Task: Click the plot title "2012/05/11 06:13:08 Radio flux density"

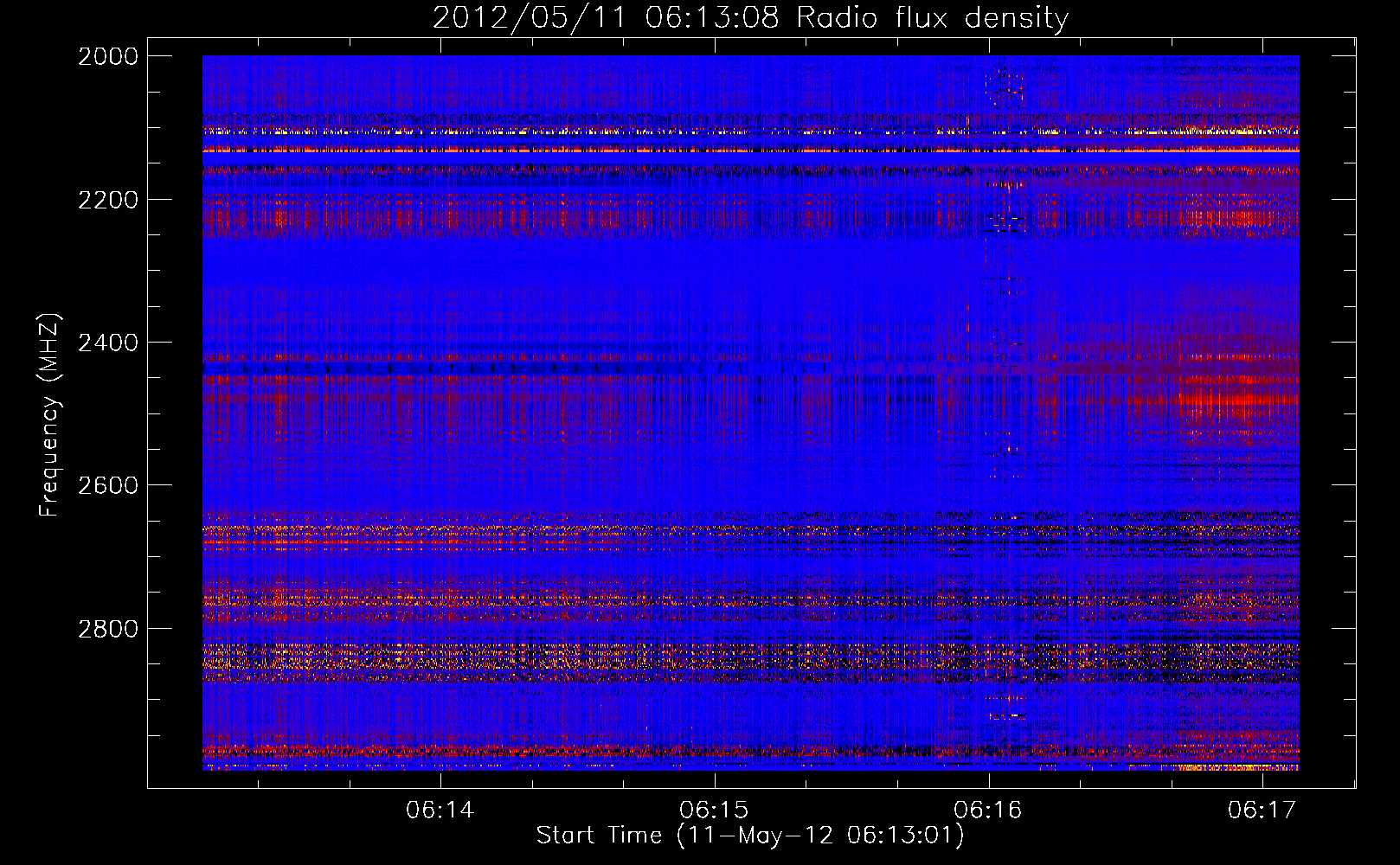Action: coord(750,18)
